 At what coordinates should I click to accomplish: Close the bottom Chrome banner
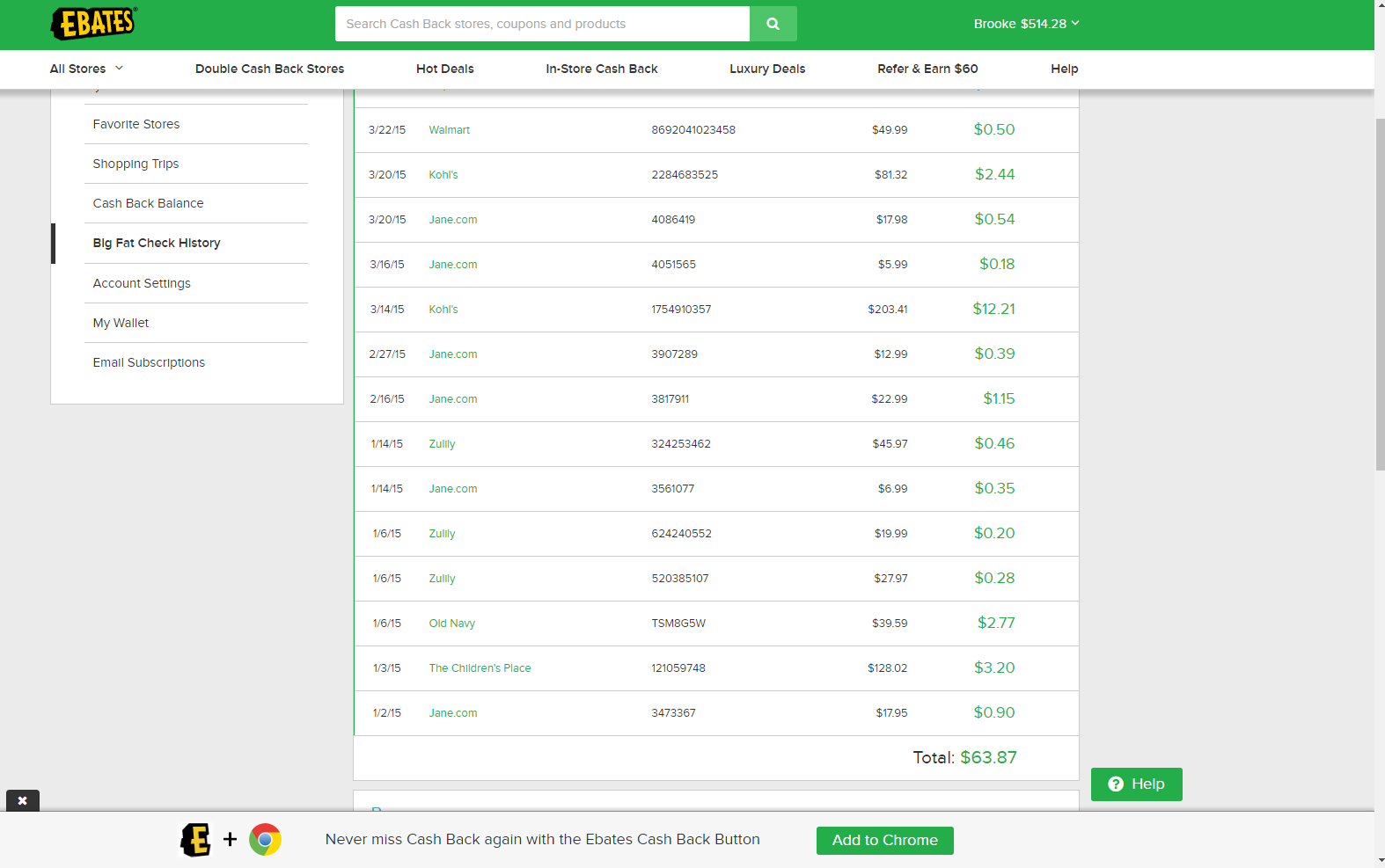tap(23, 800)
